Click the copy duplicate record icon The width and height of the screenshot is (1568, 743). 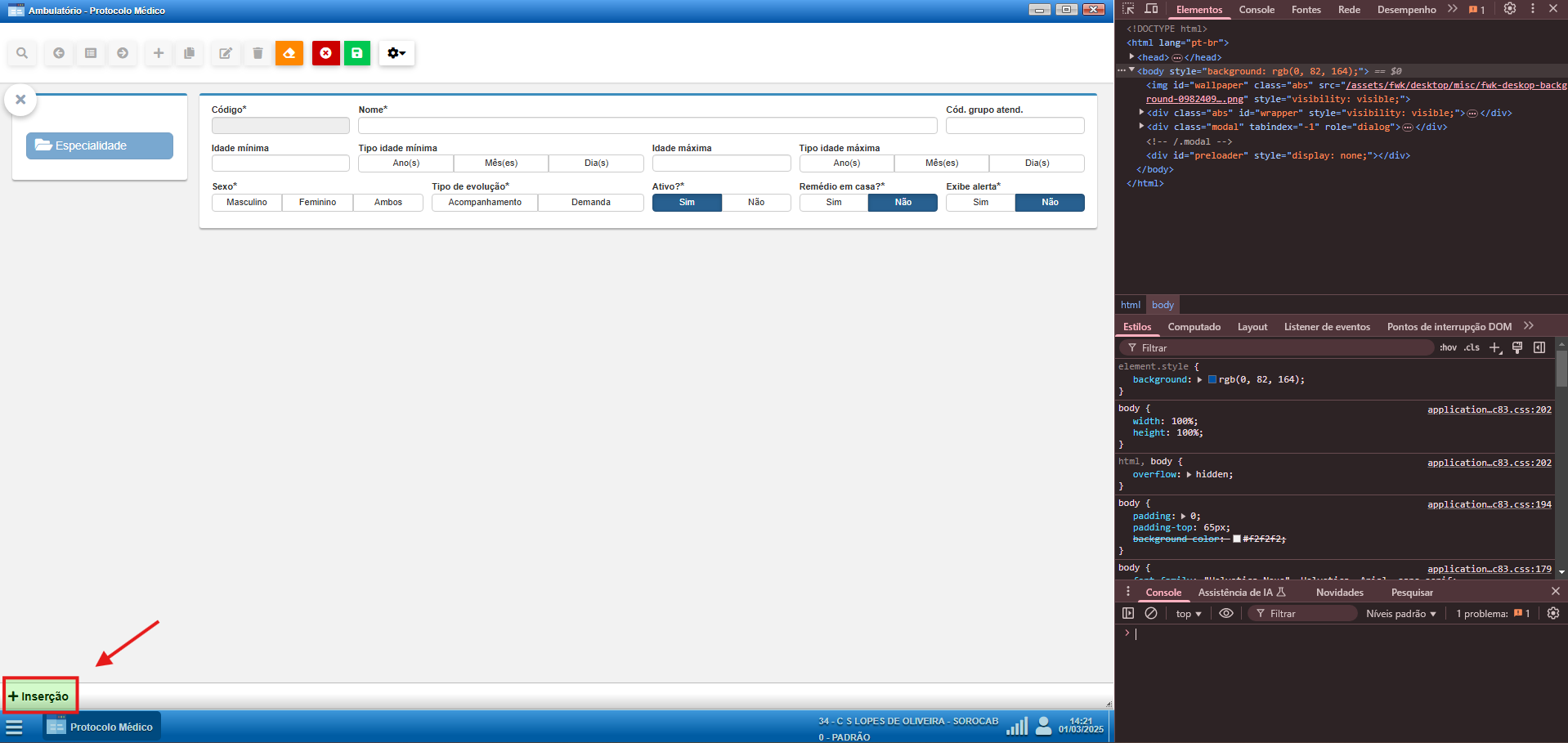189,53
